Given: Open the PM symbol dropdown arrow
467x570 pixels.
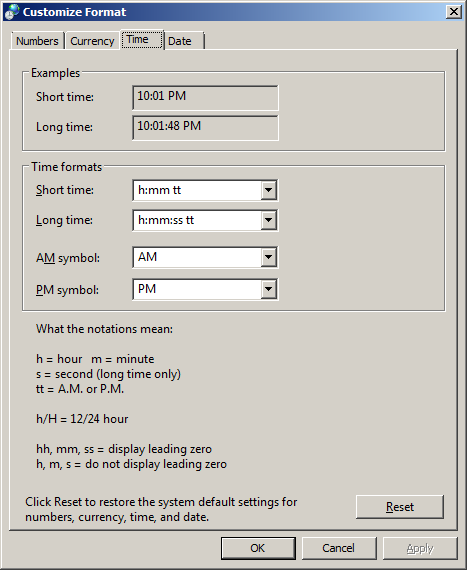Looking at the screenshot, I should 269,289.
